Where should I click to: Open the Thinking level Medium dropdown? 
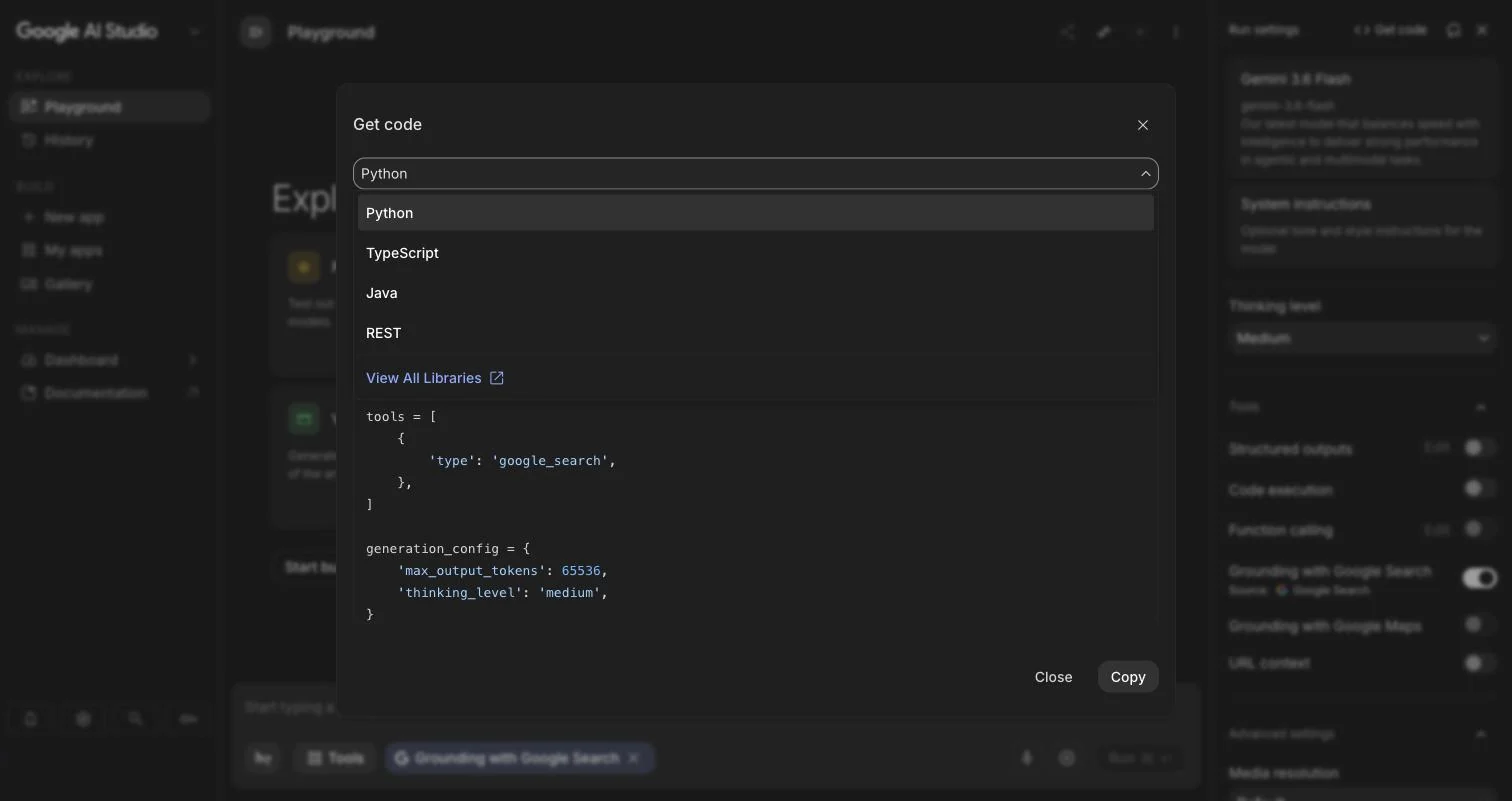tap(1361, 338)
